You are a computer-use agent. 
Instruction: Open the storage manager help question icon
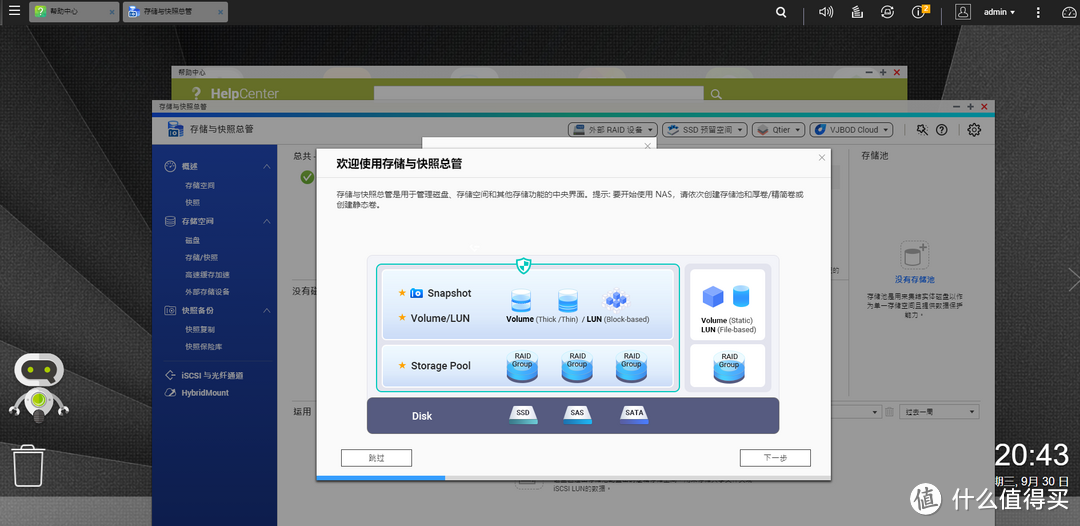point(942,129)
